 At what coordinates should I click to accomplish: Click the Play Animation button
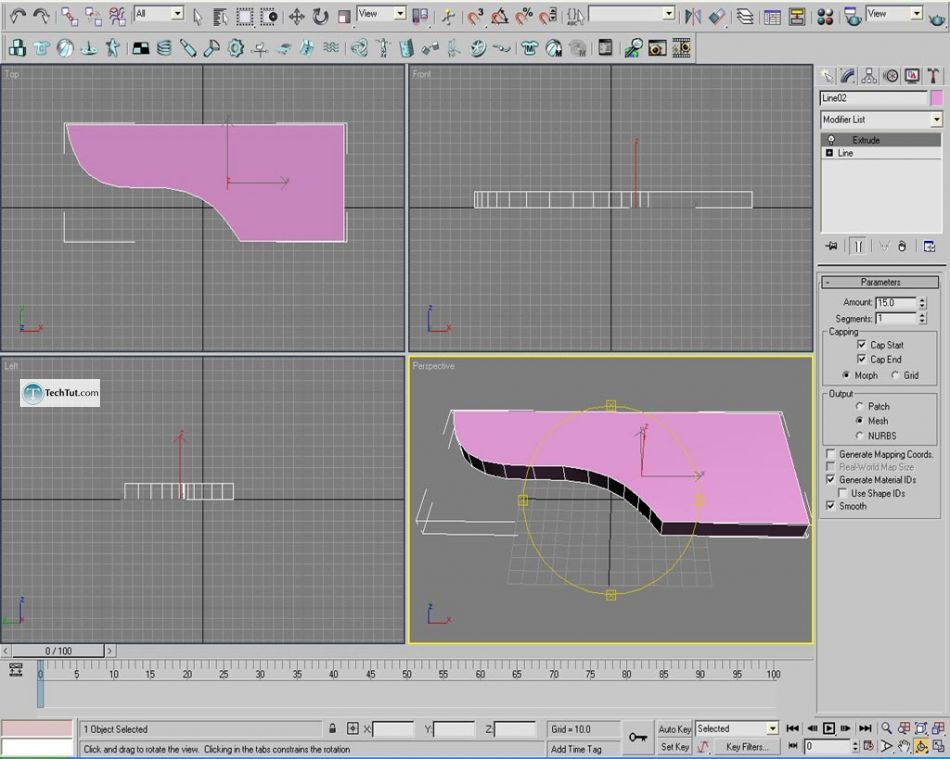(x=829, y=728)
